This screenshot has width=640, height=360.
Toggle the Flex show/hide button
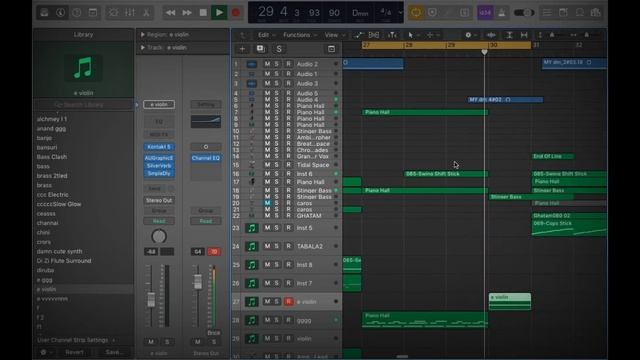[373, 35]
